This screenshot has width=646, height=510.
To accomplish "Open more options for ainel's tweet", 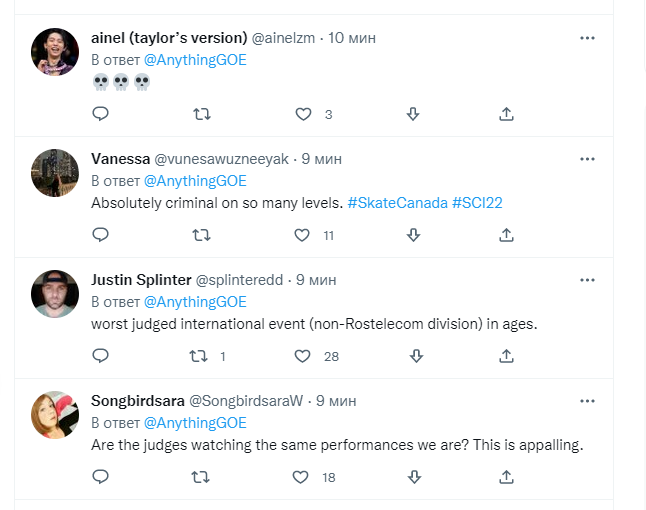I will coord(588,38).
